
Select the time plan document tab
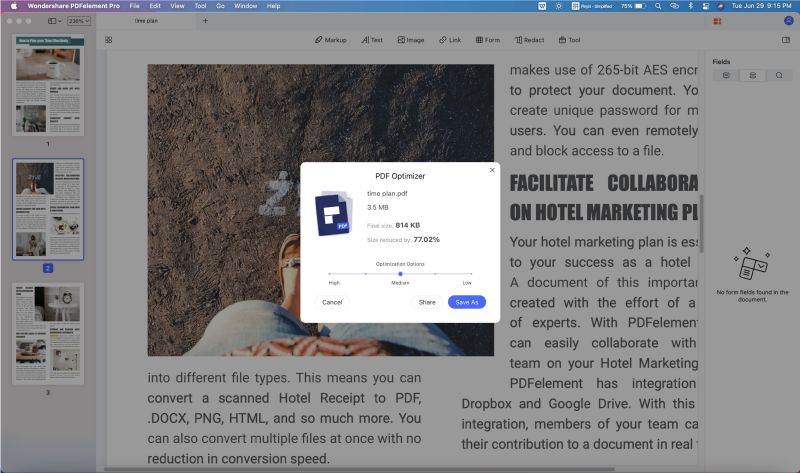[x=146, y=21]
